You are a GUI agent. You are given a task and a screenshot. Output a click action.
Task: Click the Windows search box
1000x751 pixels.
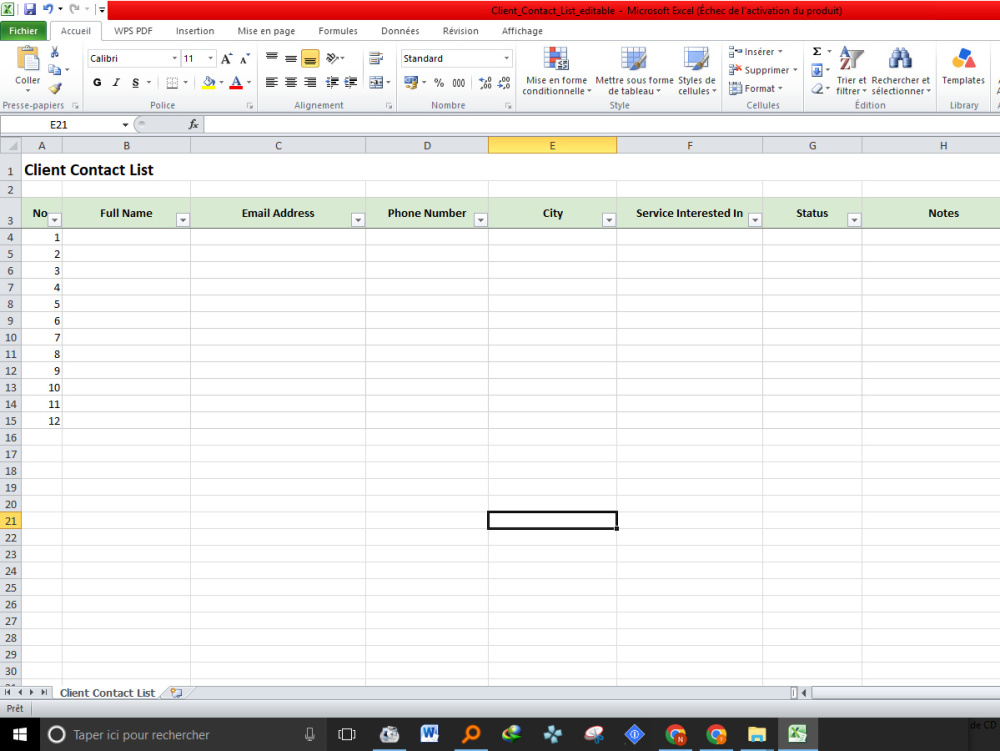tap(184, 734)
